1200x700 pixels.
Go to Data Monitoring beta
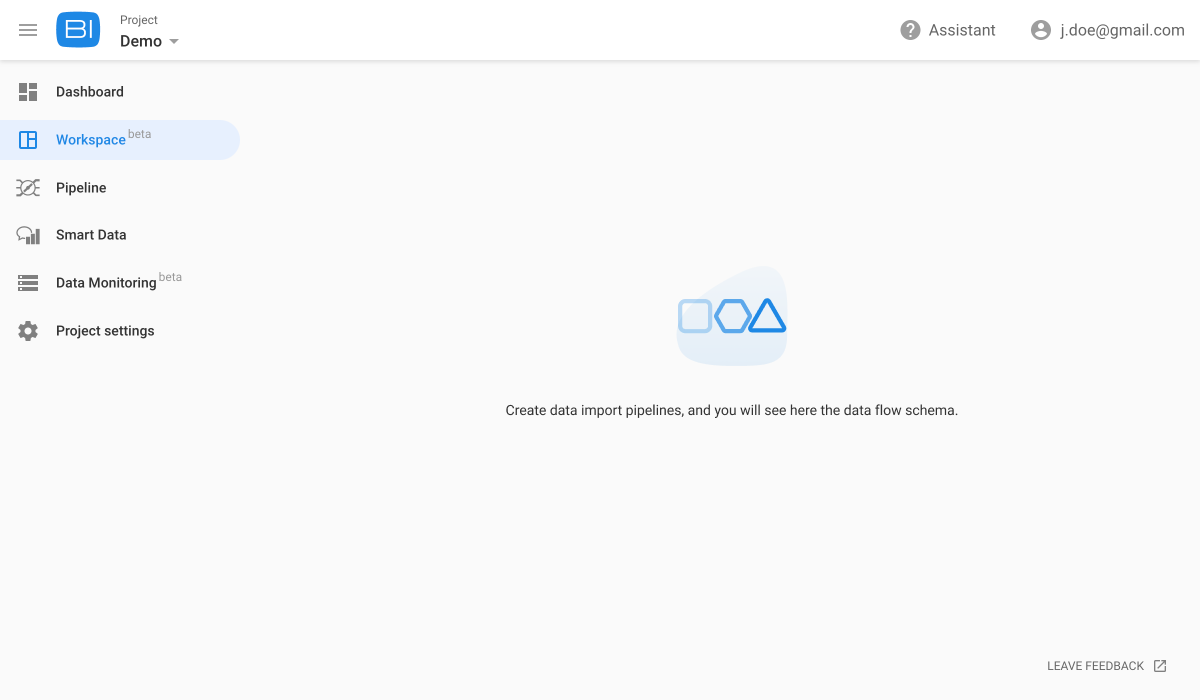click(120, 283)
